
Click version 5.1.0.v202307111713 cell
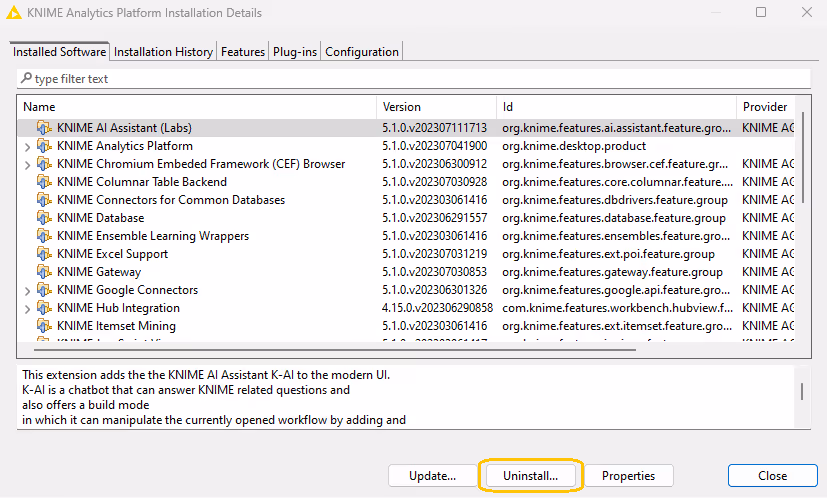435,128
